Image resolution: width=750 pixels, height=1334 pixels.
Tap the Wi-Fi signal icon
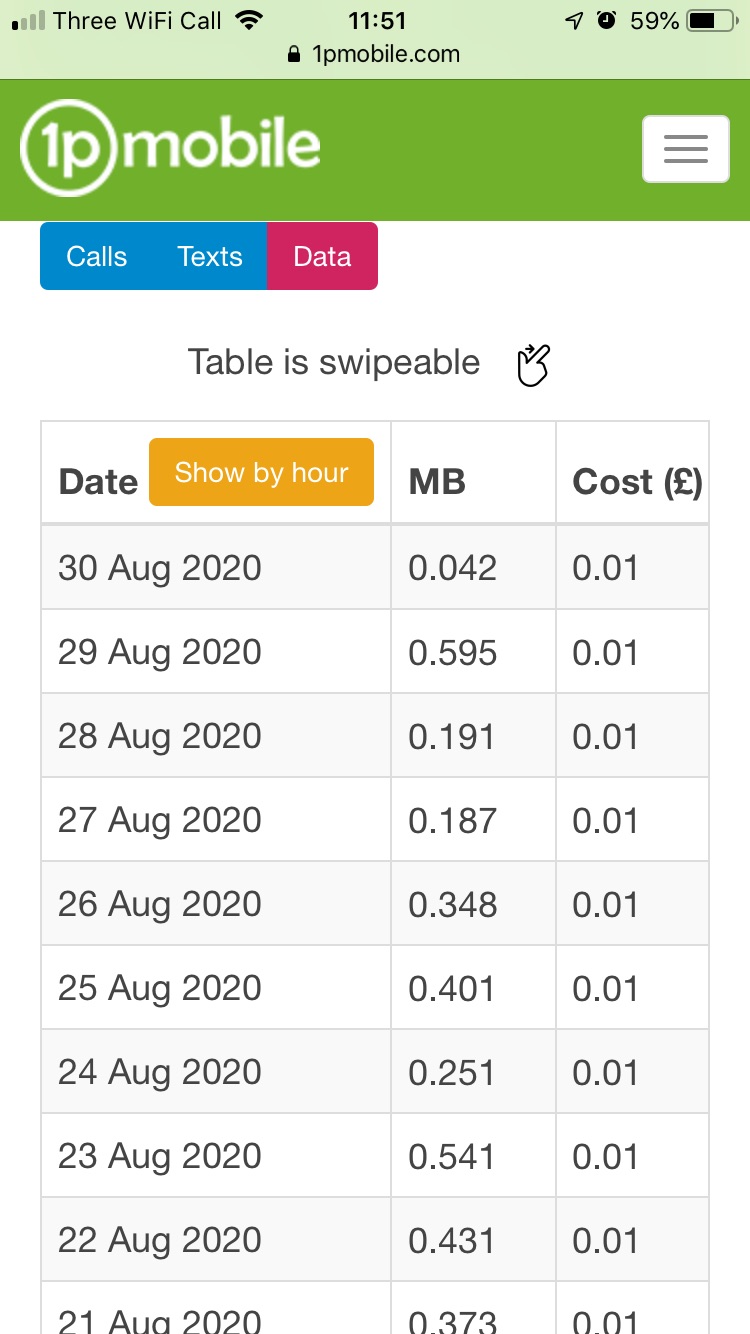click(250, 21)
